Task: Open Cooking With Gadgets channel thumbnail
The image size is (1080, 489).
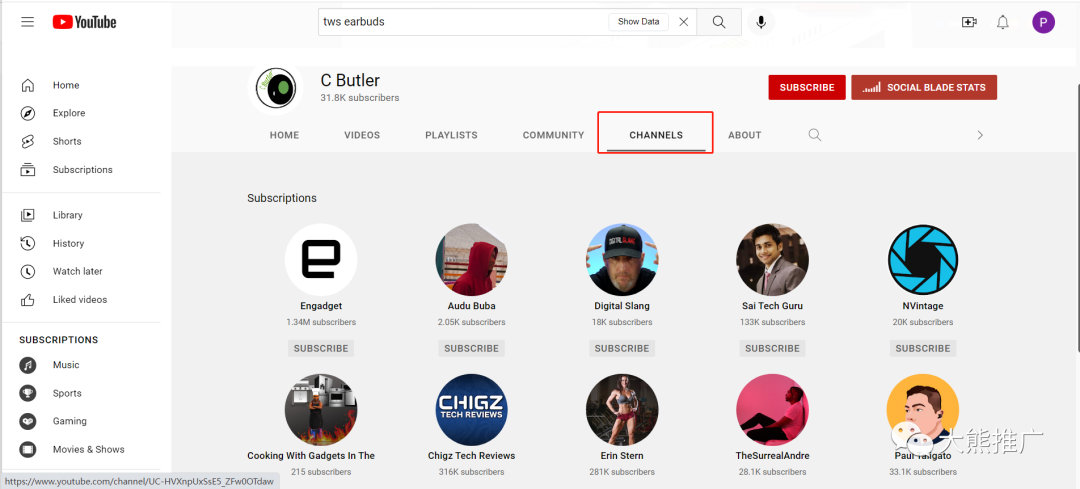Action: click(321, 410)
